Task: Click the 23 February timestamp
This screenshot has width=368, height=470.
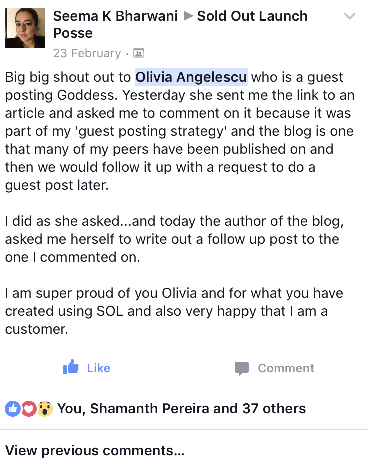Action: [87, 53]
